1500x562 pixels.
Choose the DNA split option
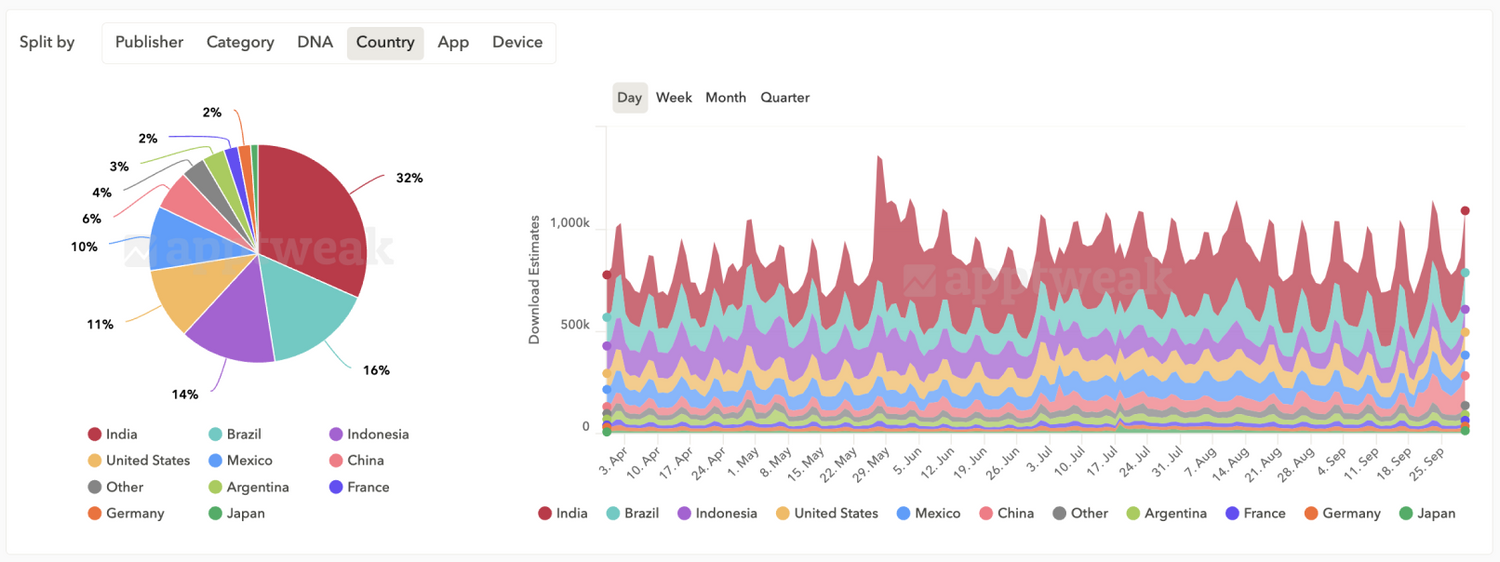(x=315, y=42)
